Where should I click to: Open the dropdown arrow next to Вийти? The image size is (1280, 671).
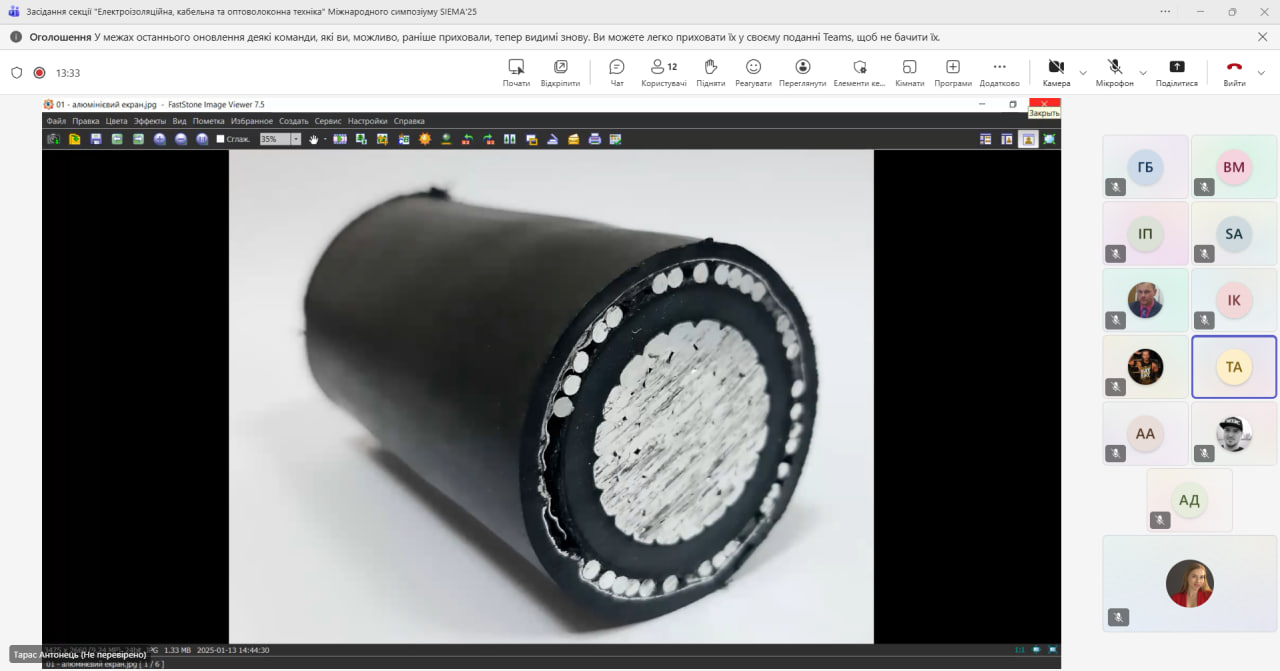(1261, 73)
